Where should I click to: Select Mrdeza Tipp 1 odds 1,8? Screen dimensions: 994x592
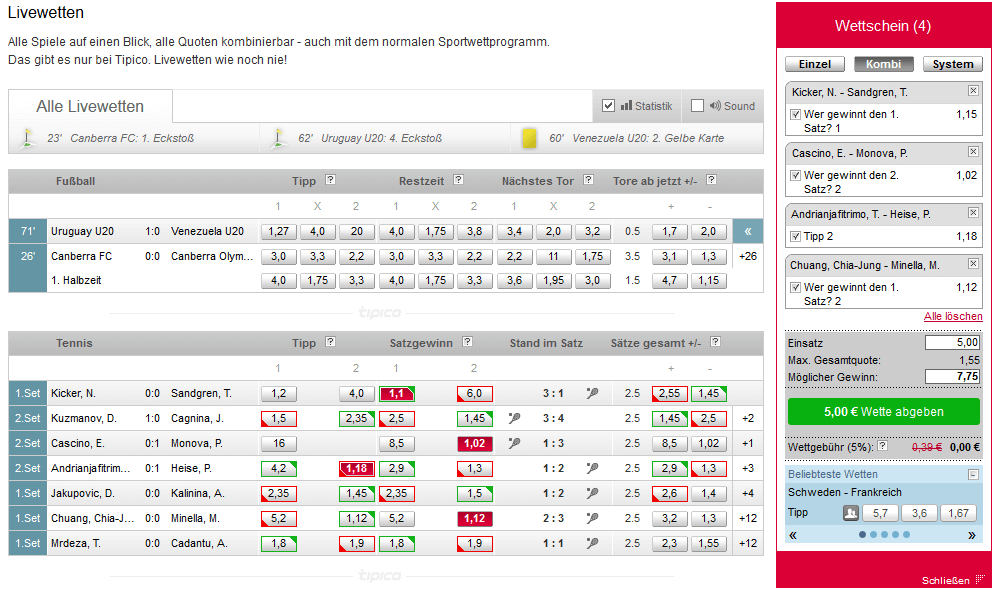coord(278,543)
